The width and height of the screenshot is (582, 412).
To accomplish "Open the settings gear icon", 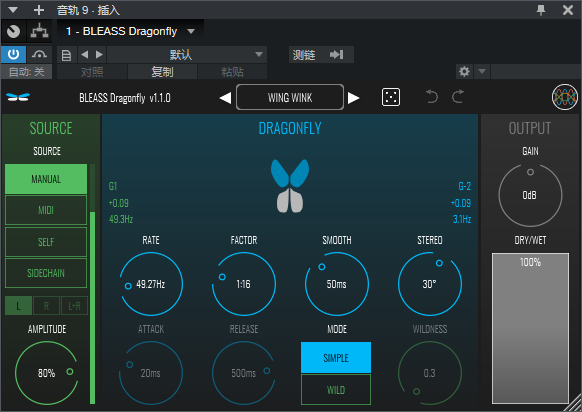I will (464, 71).
